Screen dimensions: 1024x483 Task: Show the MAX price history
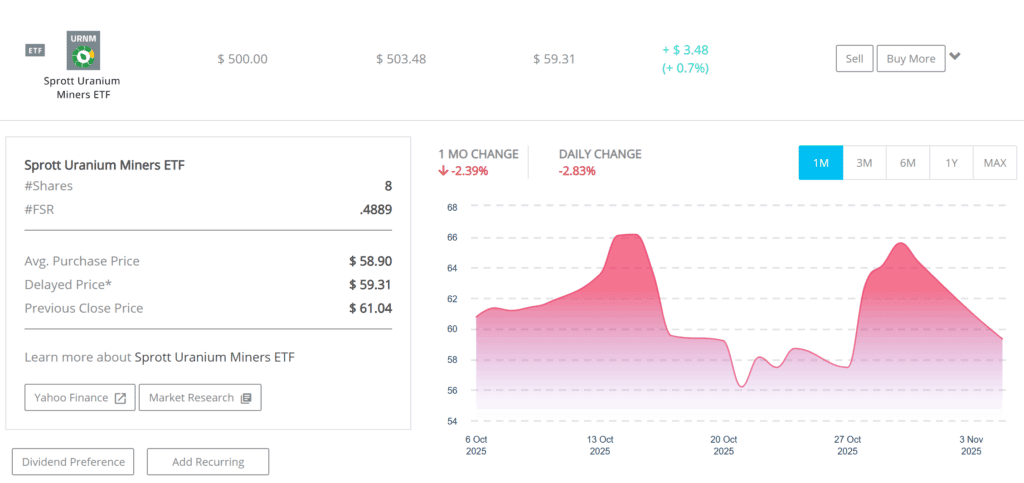995,163
